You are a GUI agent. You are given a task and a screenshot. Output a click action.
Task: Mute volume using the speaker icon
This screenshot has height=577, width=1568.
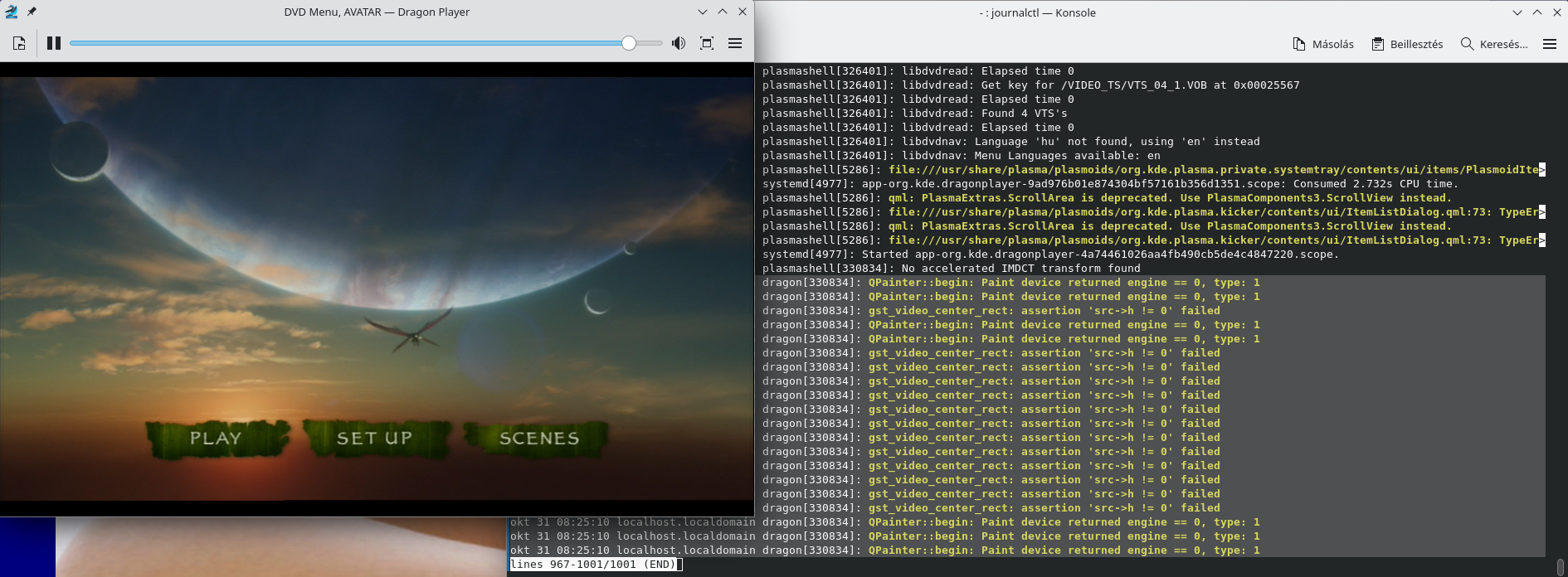(x=679, y=43)
